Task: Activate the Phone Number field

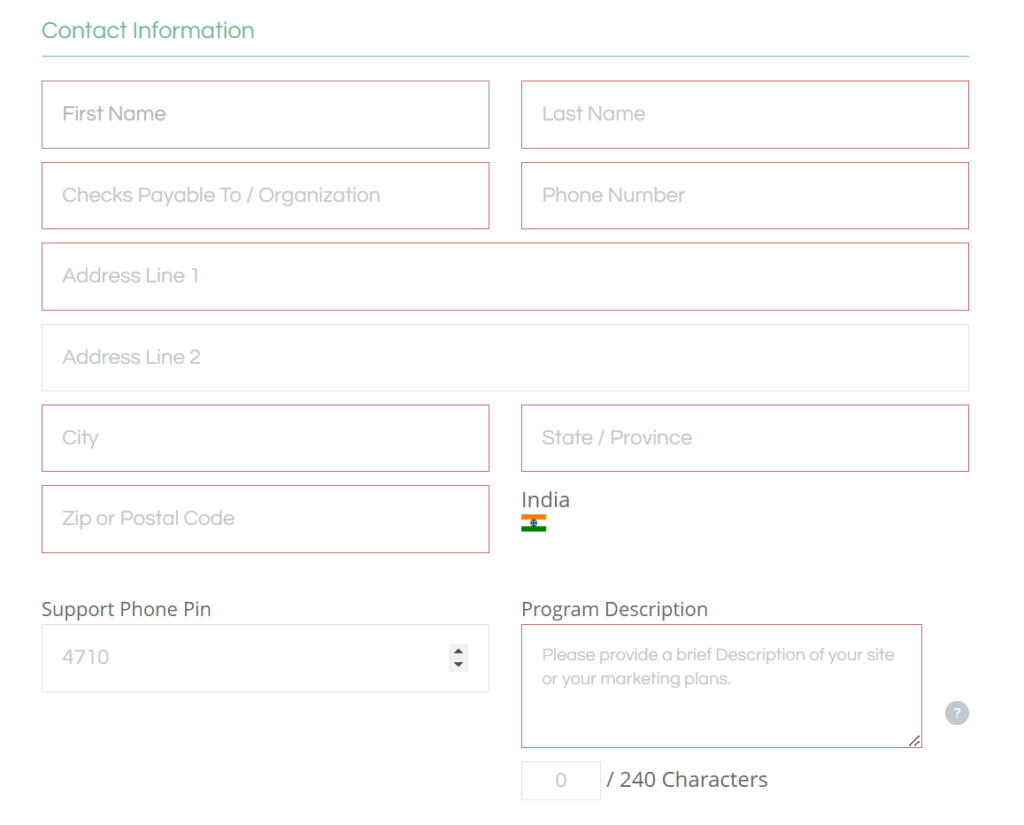Action: tap(744, 195)
